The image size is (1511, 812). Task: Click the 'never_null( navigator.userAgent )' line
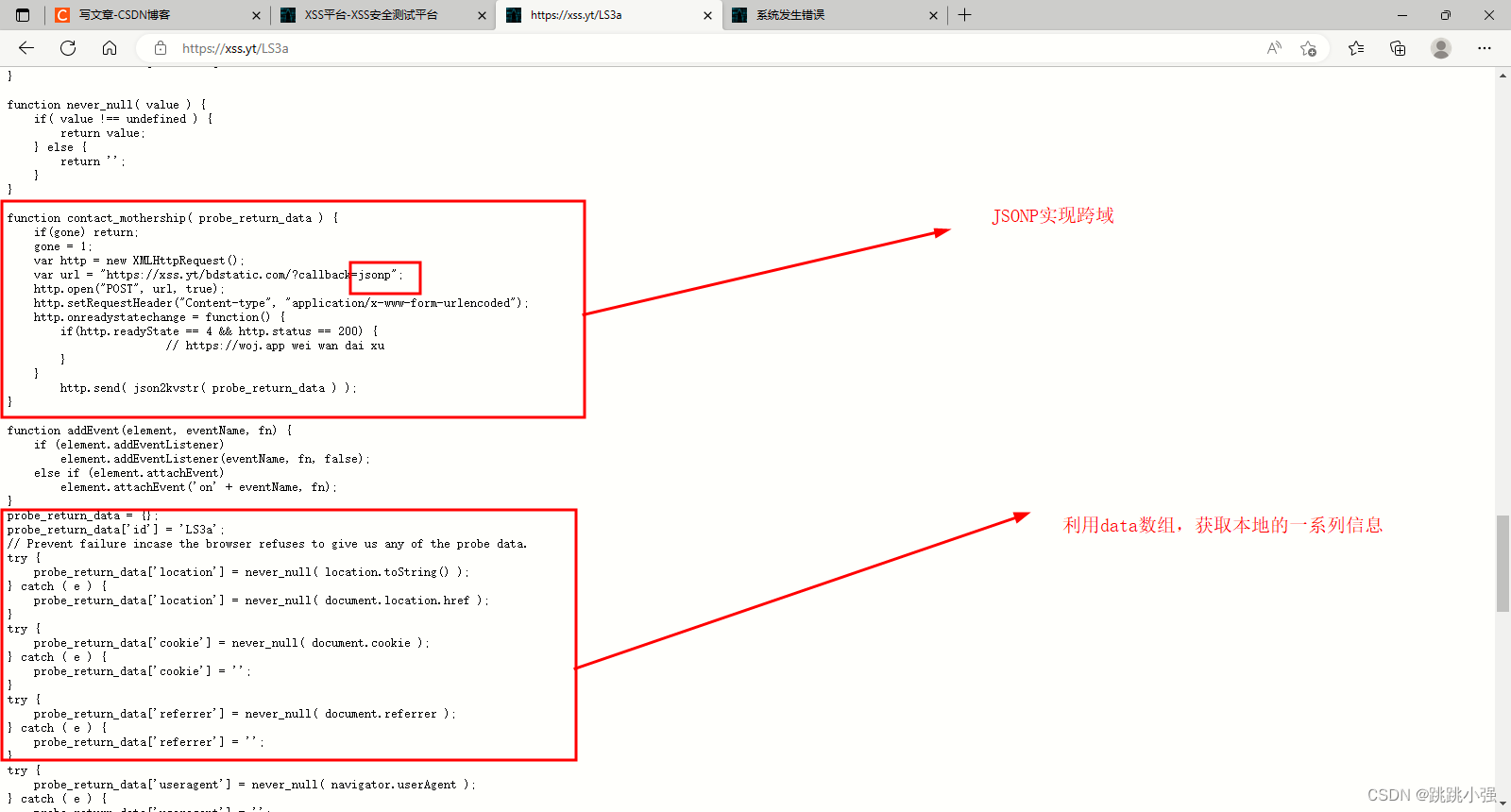[255, 785]
